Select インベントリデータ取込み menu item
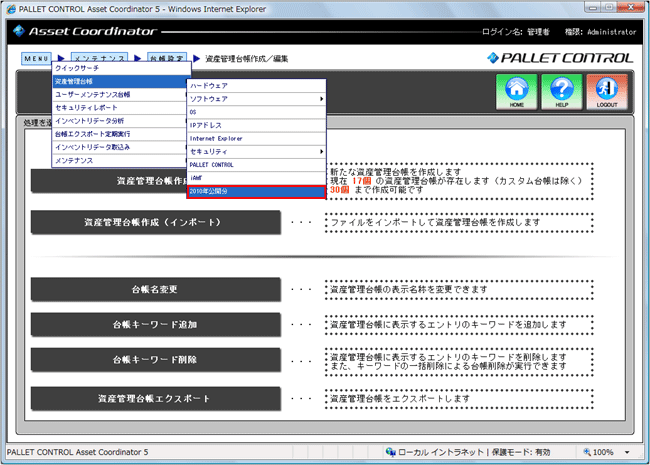This screenshot has height=465, width=650. 120,147
